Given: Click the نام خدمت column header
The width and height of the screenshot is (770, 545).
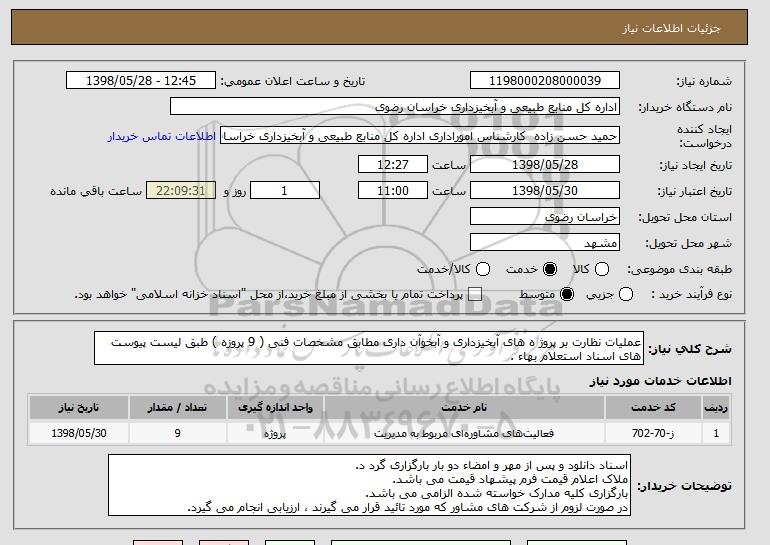Looking at the screenshot, I should (464, 408).
